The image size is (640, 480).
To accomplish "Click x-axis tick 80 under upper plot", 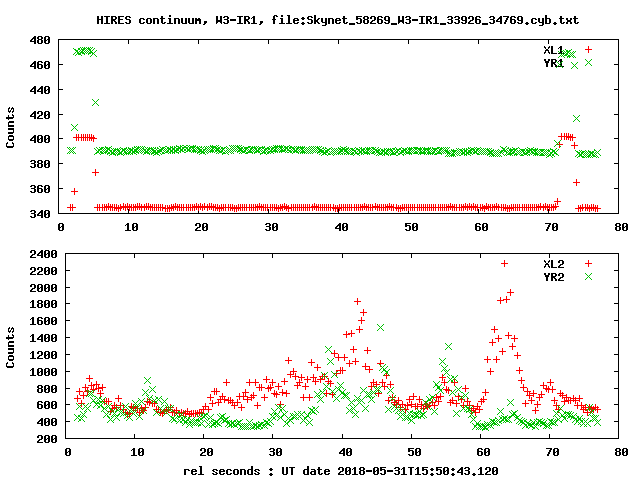I will pyautogui.click(x=621, y=227).
